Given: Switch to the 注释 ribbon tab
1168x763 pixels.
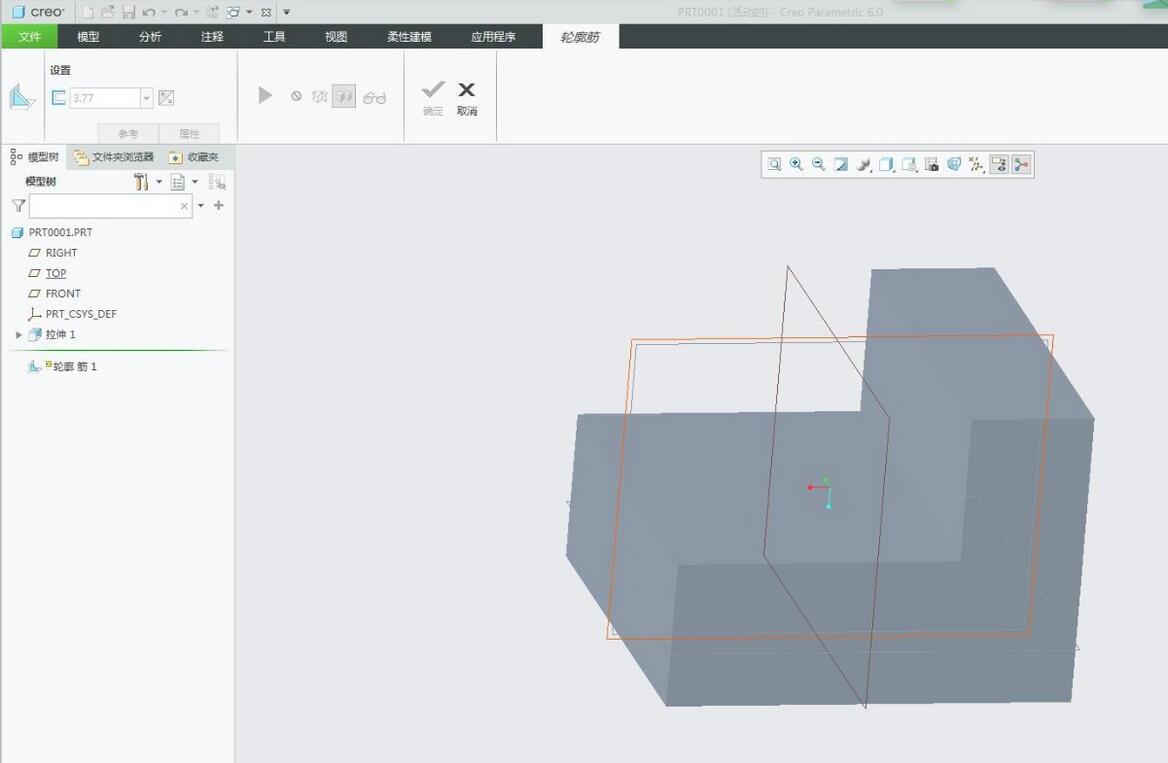Looking at the screenshot, I should click(212, 37).
